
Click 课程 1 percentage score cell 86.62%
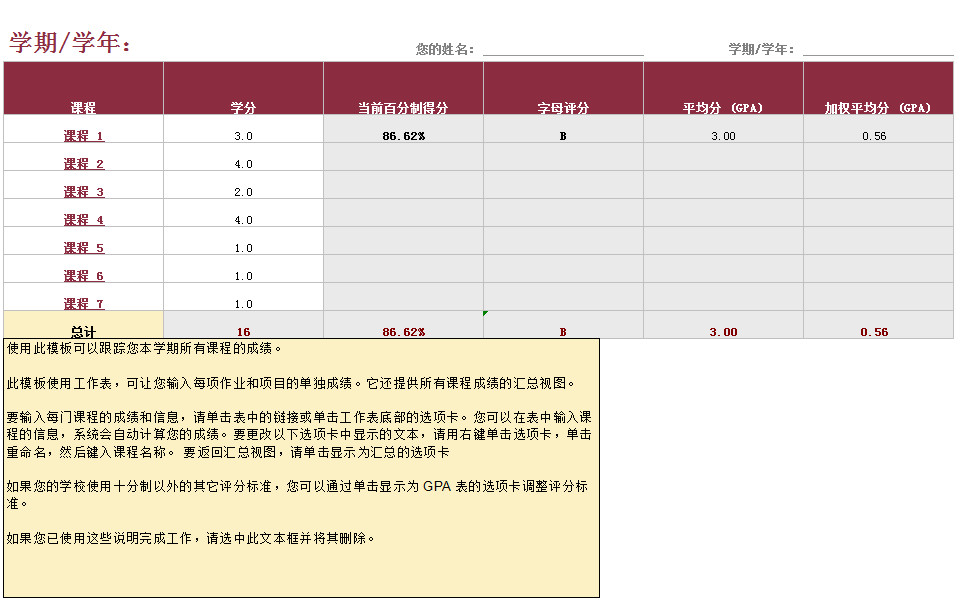click(403, 136)
